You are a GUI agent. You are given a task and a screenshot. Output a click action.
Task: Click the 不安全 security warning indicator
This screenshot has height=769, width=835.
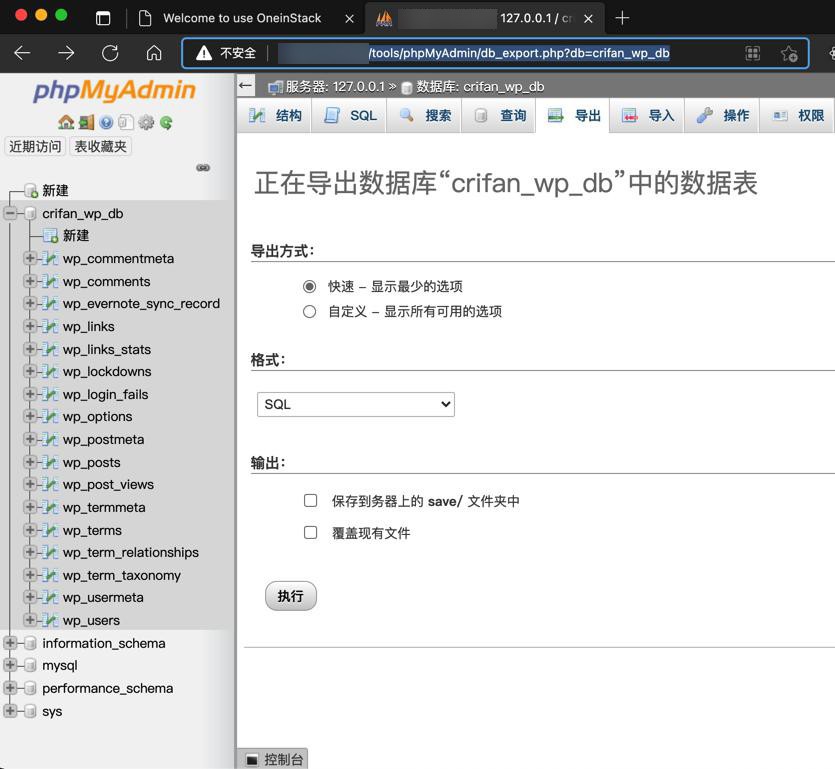coord(226,53)
